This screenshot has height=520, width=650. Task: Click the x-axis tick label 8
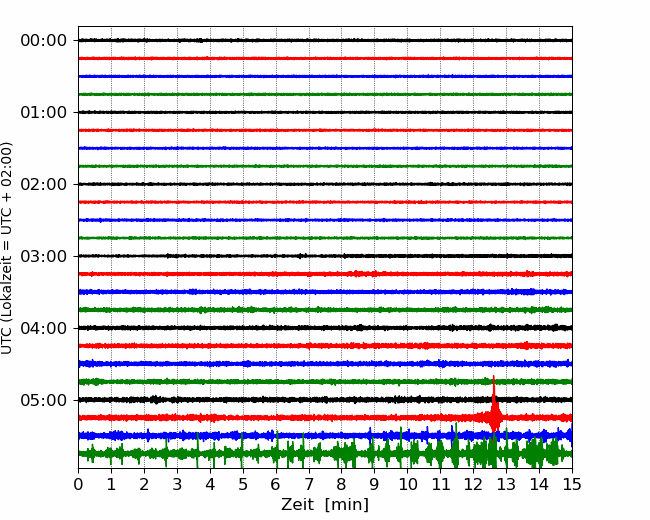tap(342, 484)
